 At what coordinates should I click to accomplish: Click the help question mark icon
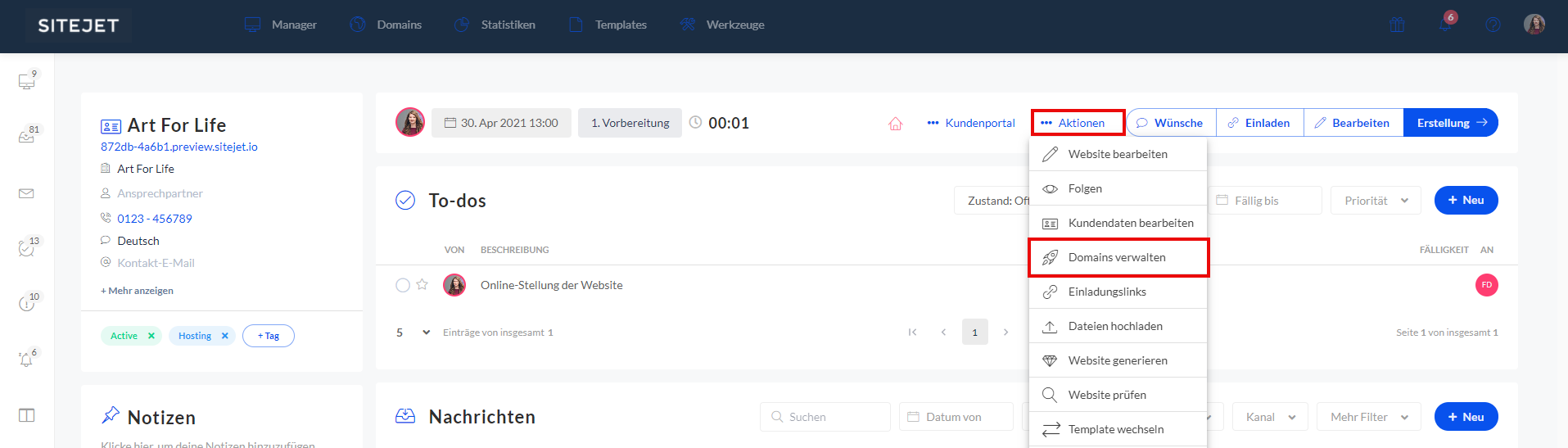point(1493,25)
